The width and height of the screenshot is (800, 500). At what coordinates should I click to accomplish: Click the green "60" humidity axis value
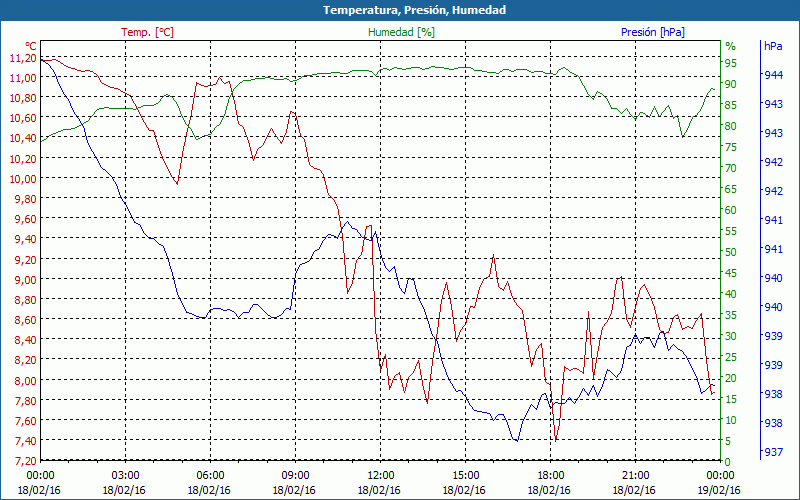click(731, 210)
